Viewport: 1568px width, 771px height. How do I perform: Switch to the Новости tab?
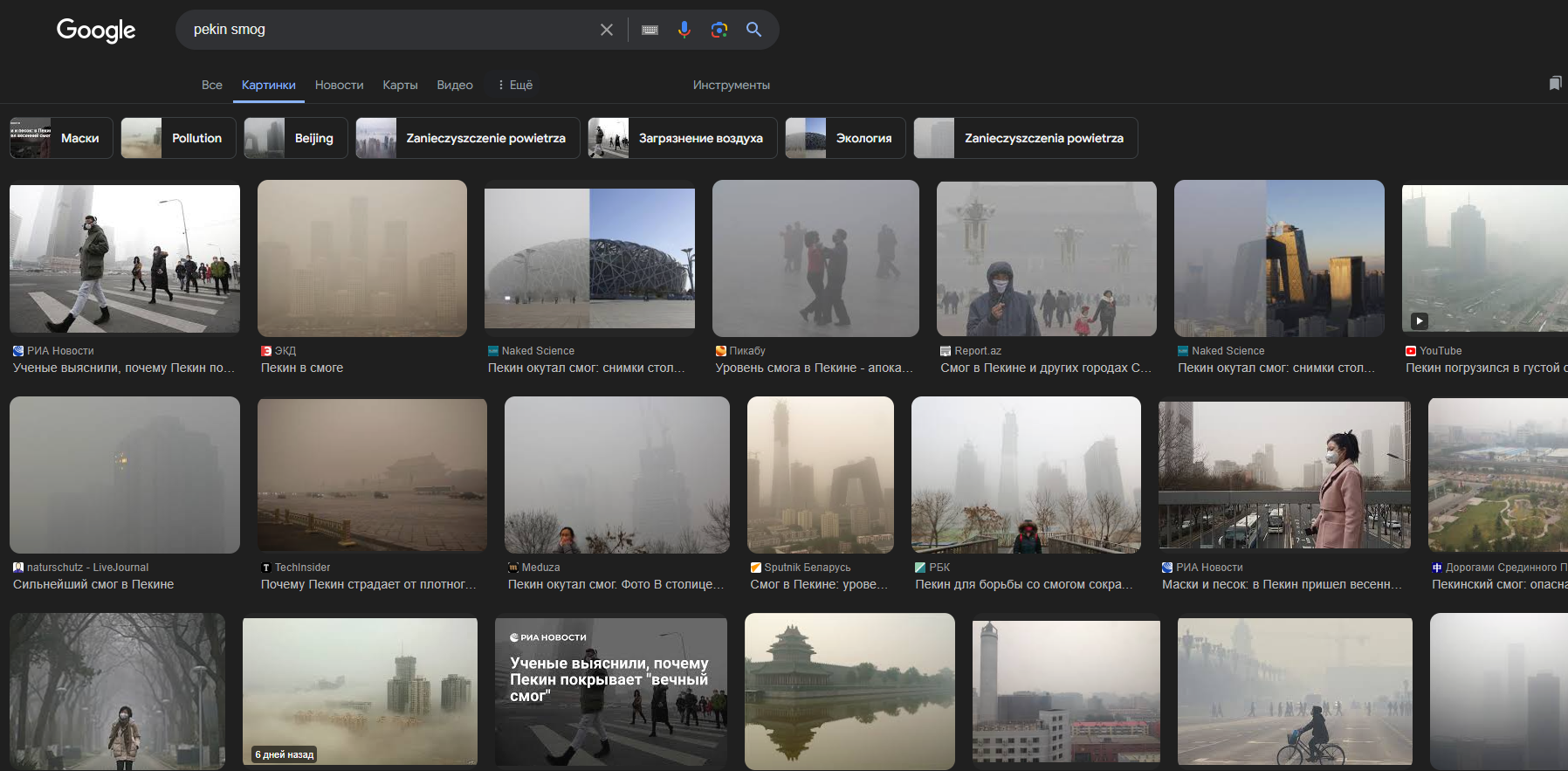(339, 85)
